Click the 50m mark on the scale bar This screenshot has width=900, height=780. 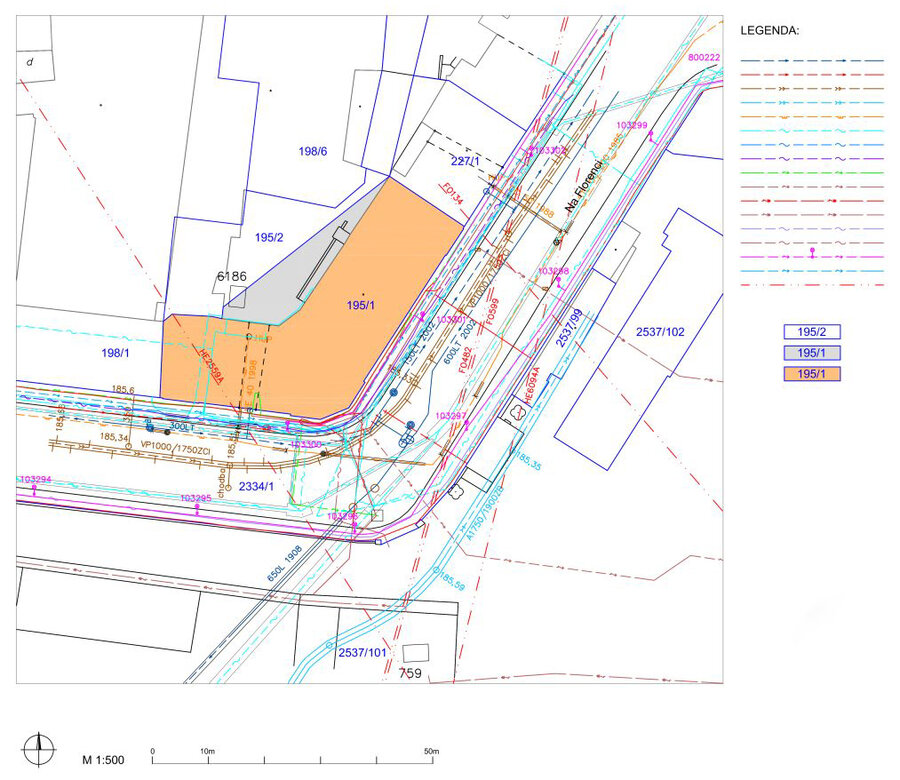tap(432, 750)
